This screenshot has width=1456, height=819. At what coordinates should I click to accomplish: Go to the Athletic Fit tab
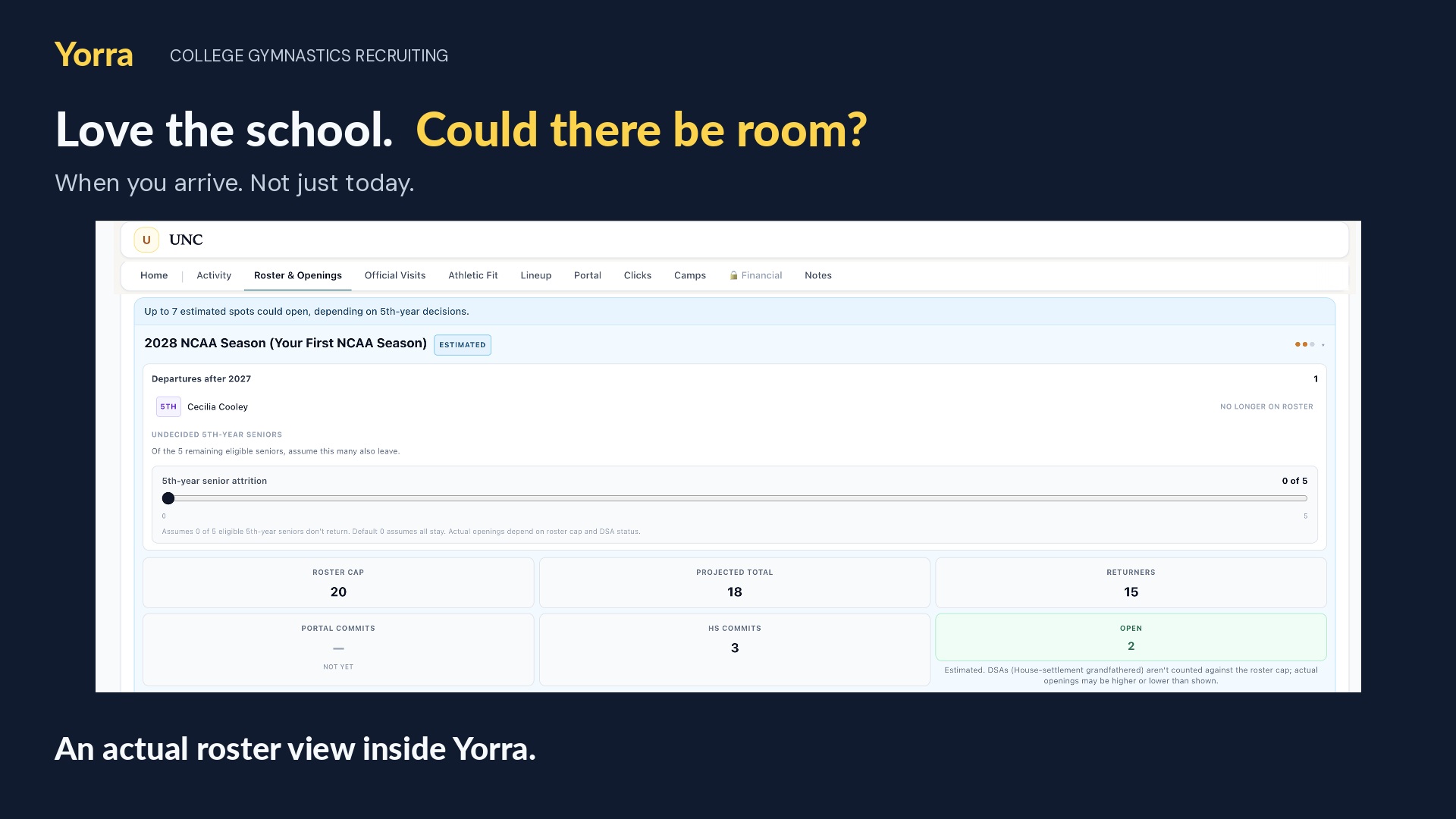click(473, 275)
